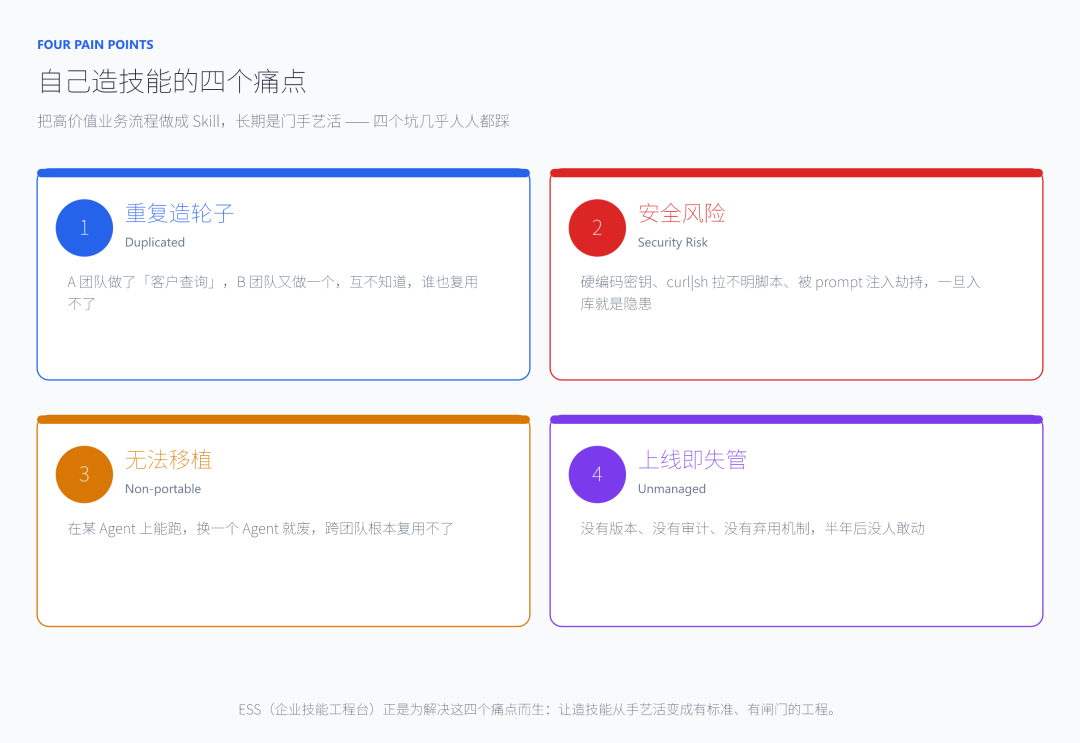Click the blue circle numbered 1

pos(84,228)
